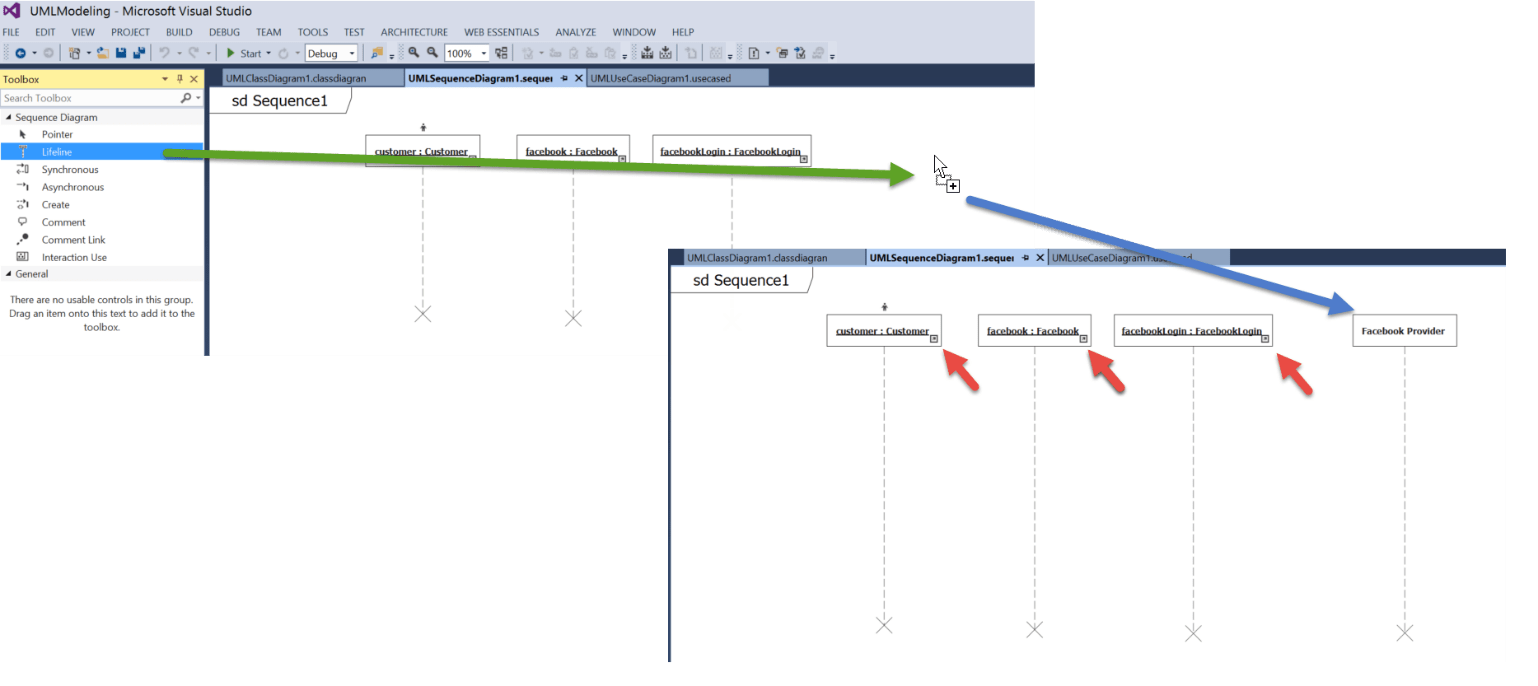The height and width of the screenshot is (686, 1538).
Task: Open the TOOLS menu
Action: 313,32
